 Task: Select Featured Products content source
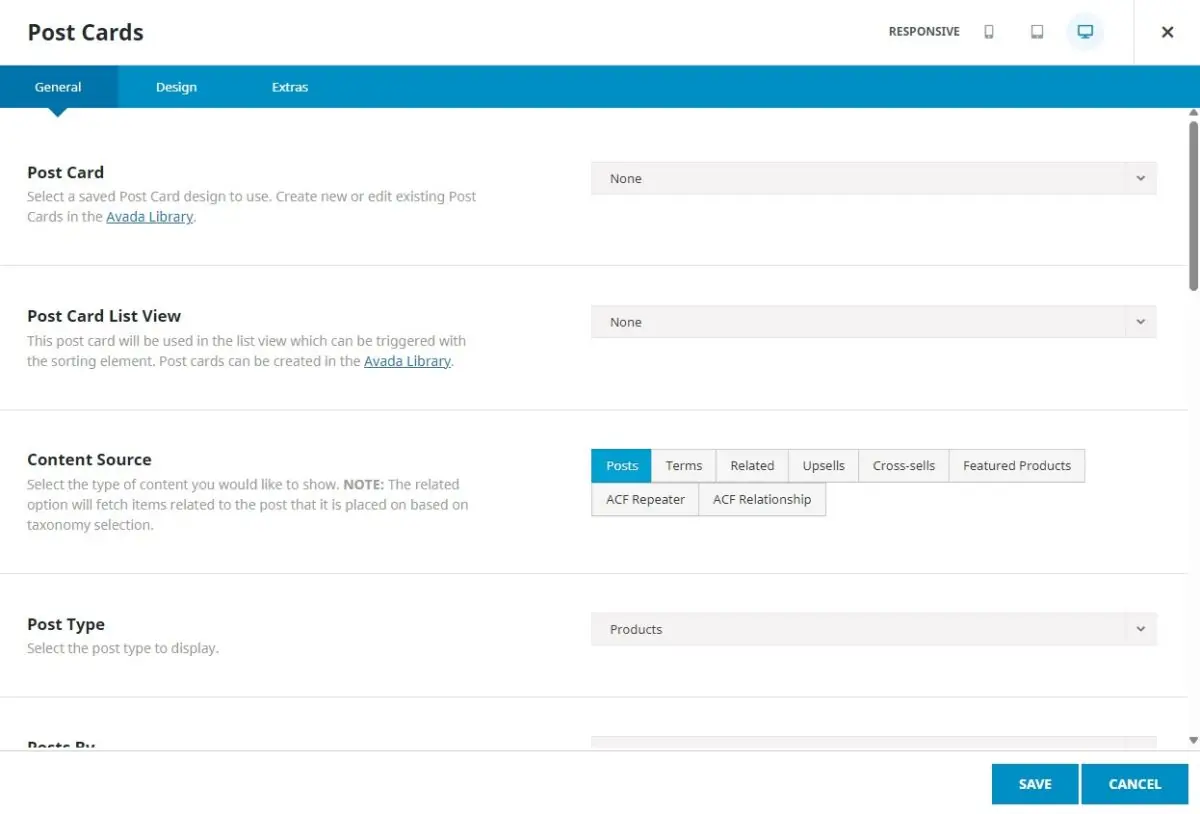click(x=1016, y=466)
